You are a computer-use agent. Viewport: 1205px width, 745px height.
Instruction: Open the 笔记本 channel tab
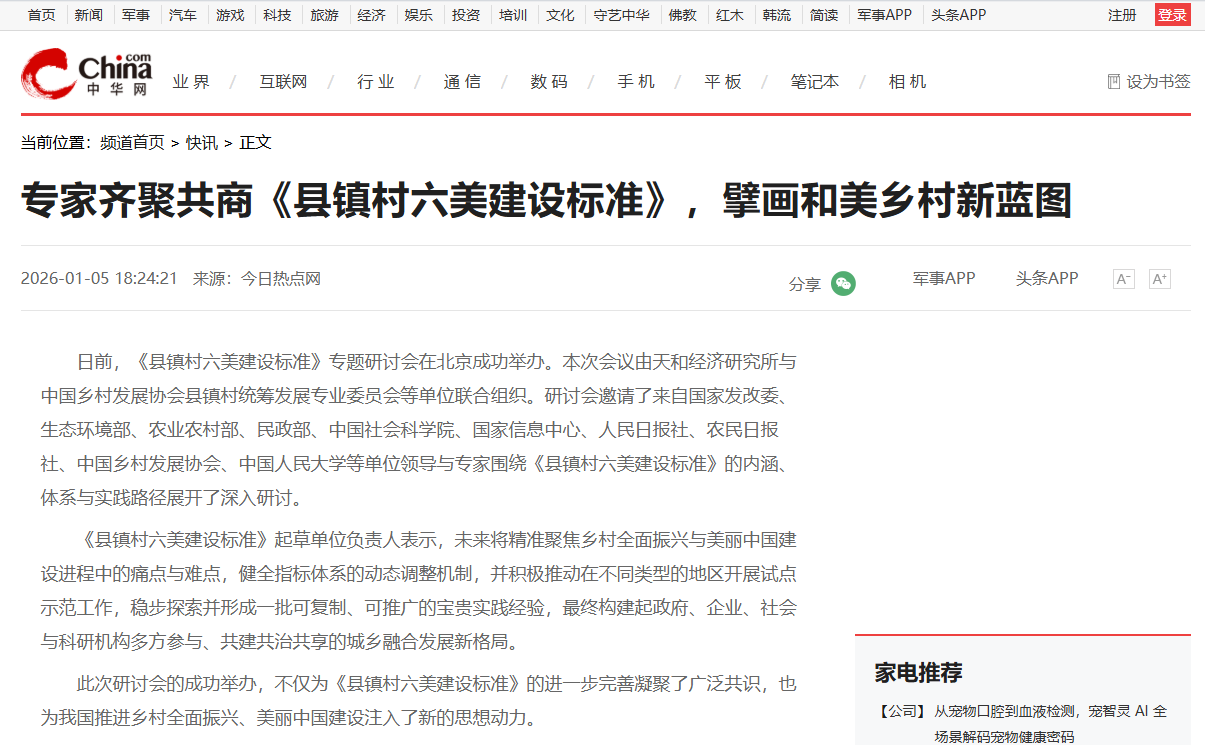[x=814, y=82]
